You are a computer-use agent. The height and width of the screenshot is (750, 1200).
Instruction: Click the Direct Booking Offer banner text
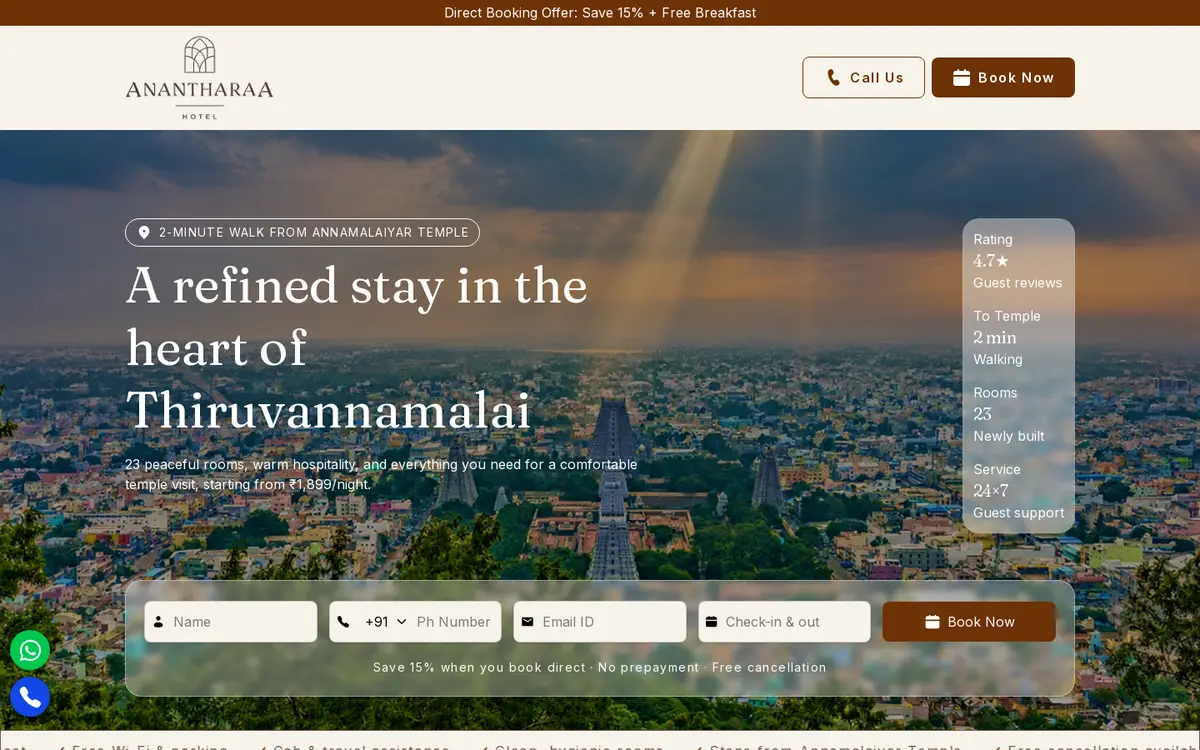pos(600,13)
